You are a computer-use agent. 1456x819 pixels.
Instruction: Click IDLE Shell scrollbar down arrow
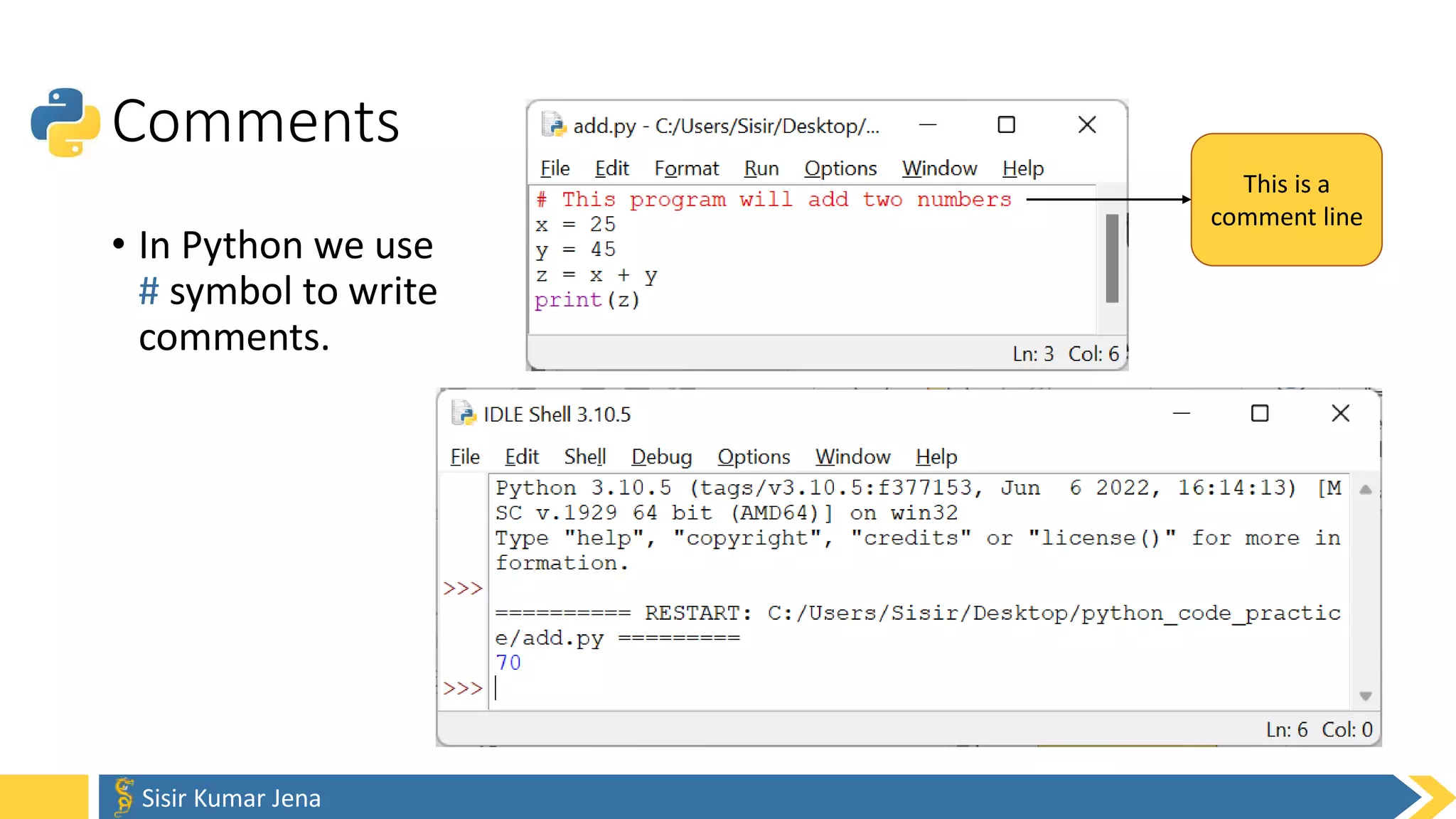[1365, 696]
